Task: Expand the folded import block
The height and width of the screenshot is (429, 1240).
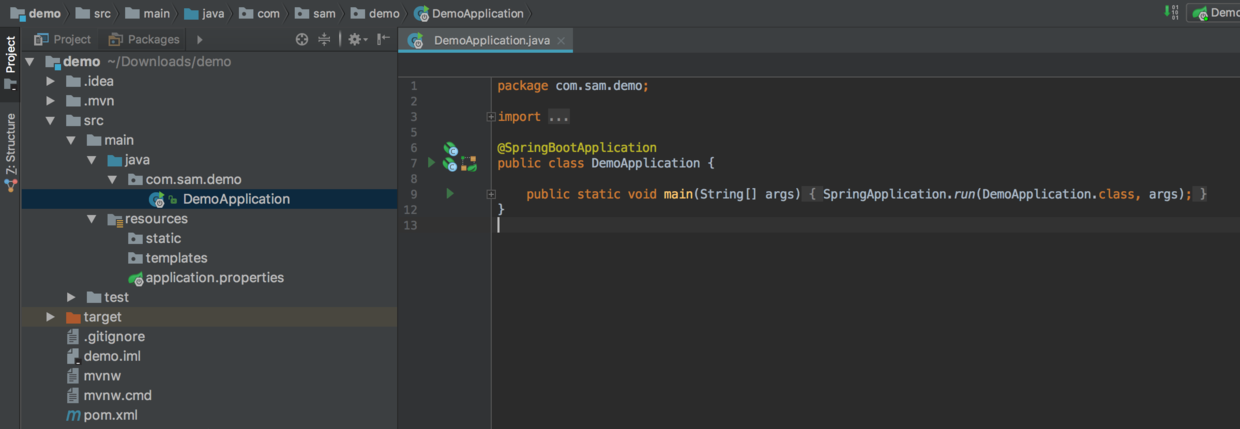Action: pyautogui.click(x=491, y=117)
